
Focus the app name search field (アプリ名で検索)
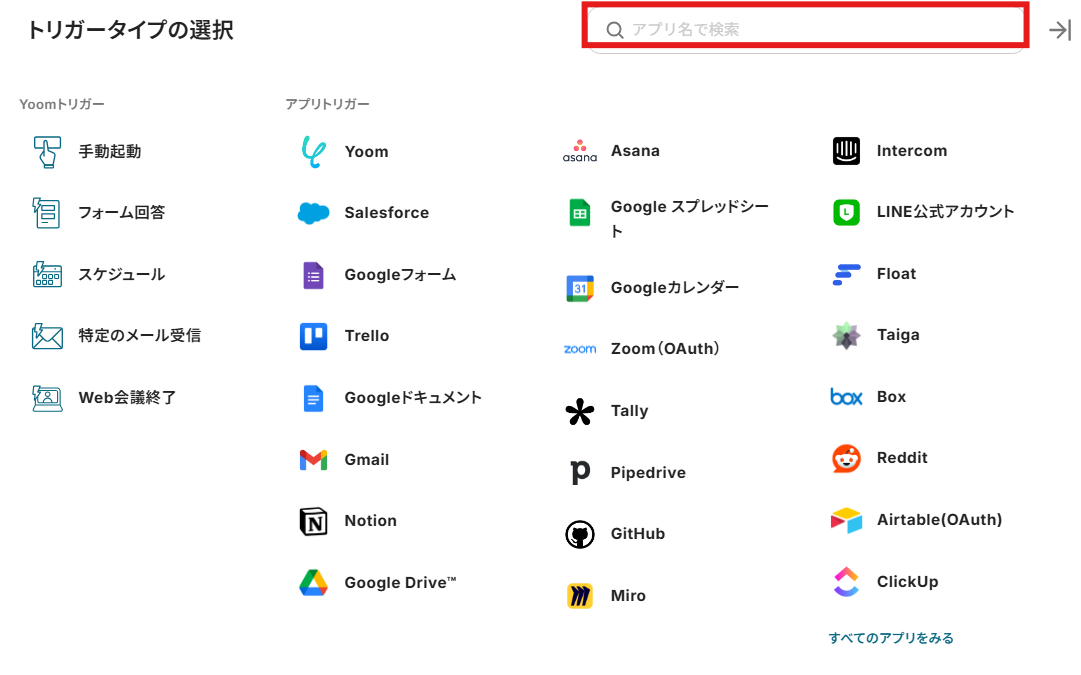[x=805, y=30]
